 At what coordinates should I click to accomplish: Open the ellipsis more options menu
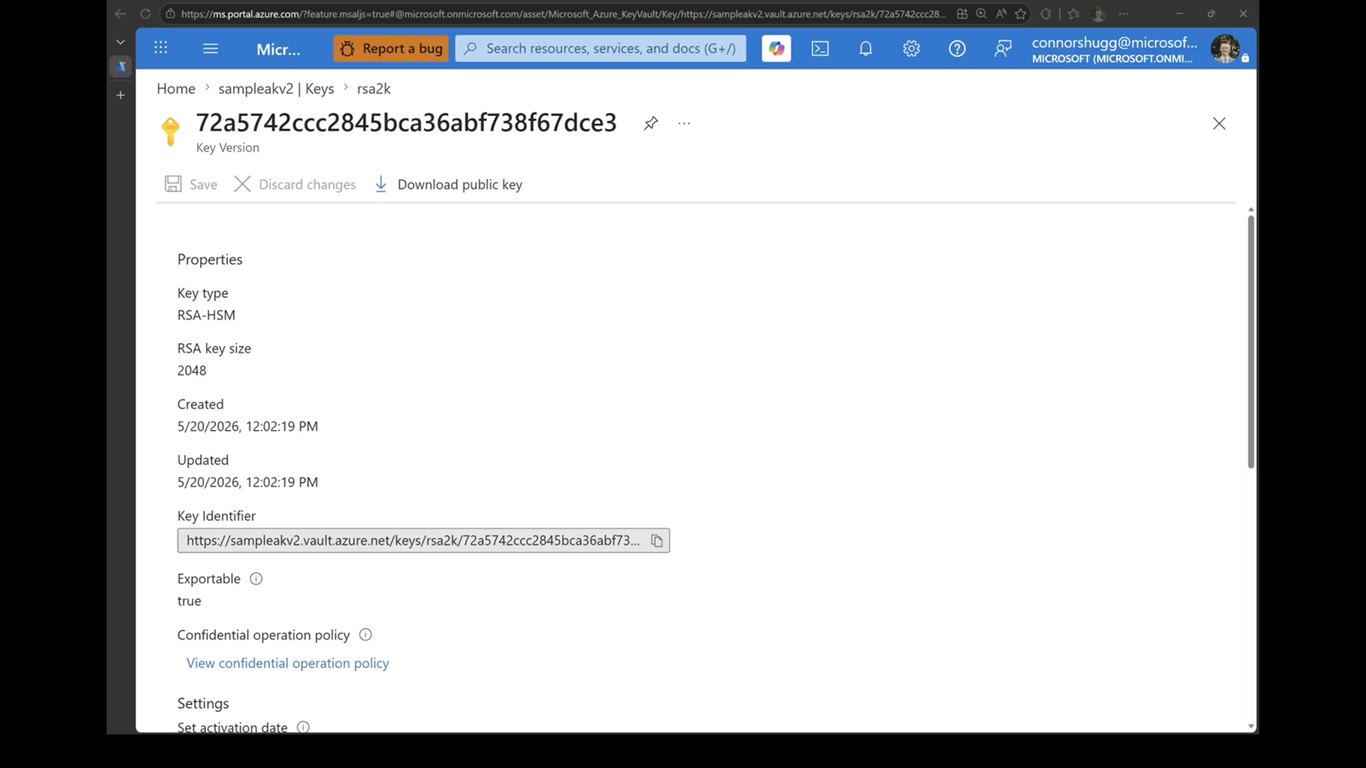point(684,123)
